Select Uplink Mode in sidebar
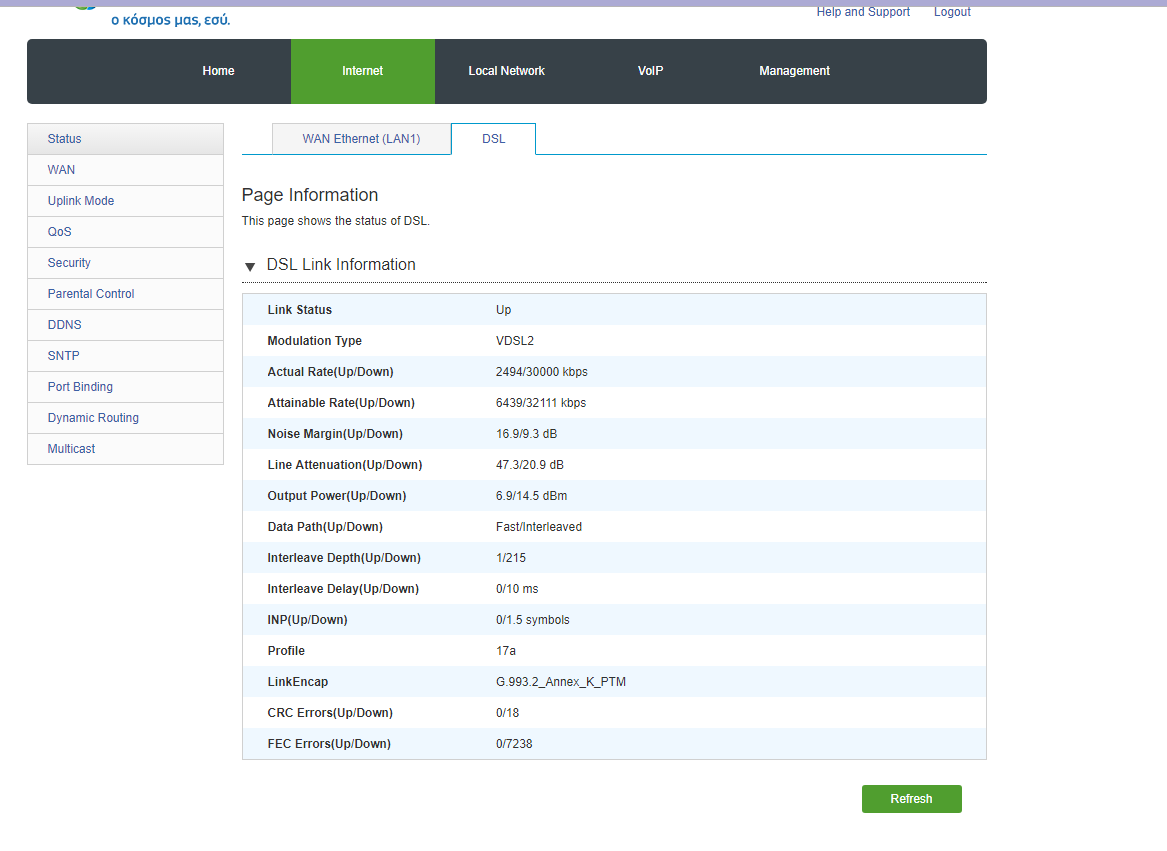Screen dimensions: 1167x851 tap(81, 201)
